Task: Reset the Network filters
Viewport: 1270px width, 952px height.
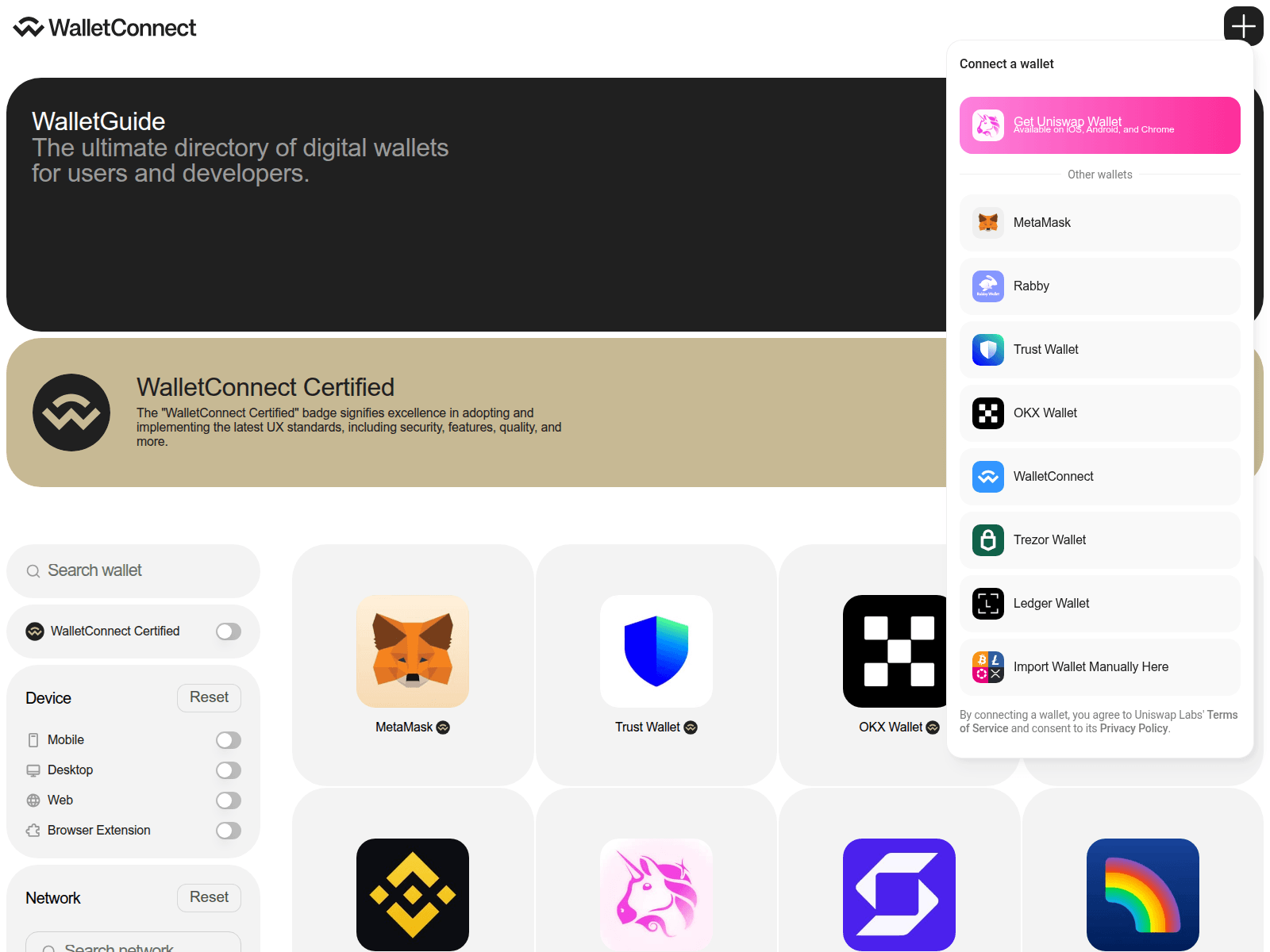Action: 209,898
